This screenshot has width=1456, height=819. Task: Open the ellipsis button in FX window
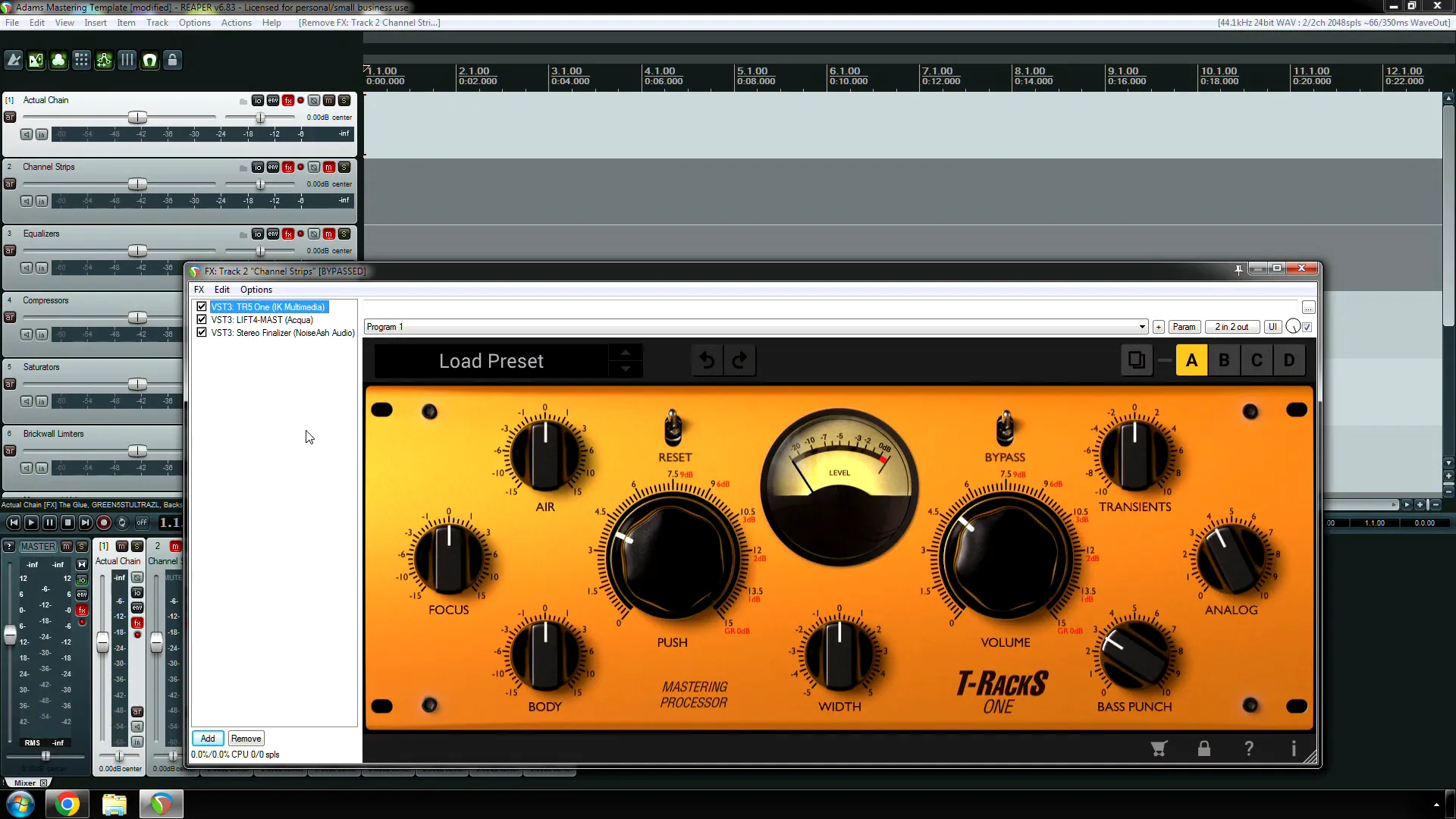coord(1309,307)
